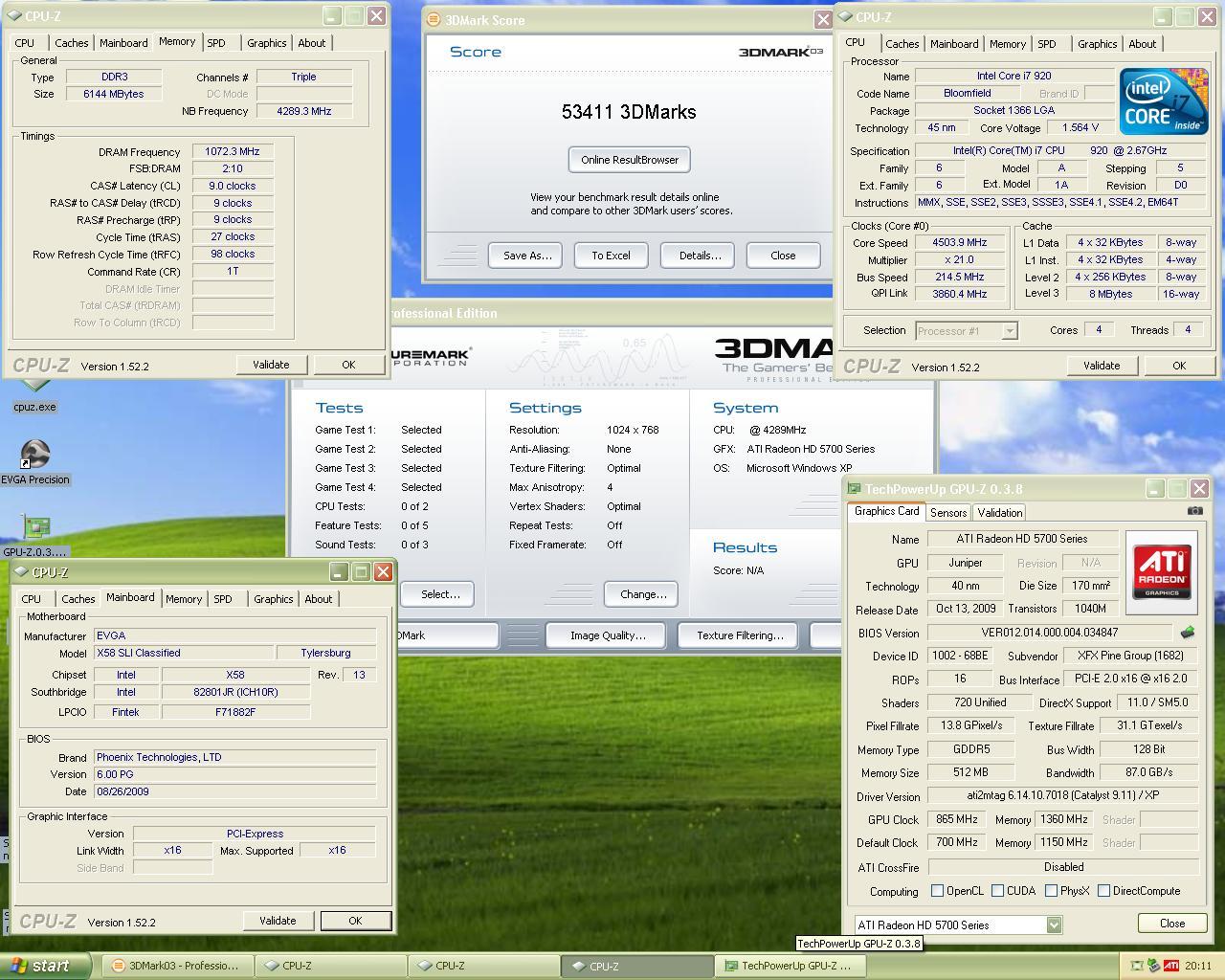Image resolution: width=1225 pixels, height=980 pixels.
Task: Click the Close button in GPU-Z
Action: (1172, 924)
